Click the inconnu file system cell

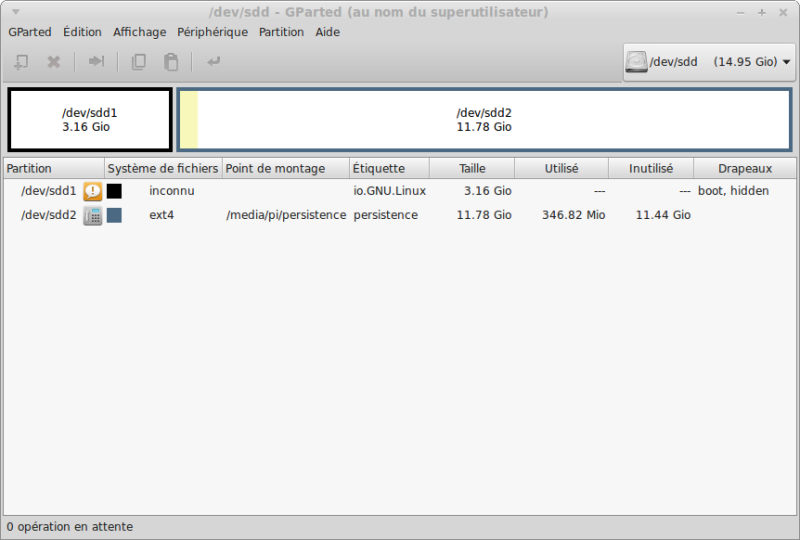pyautogui.click(x=171, y=191)
